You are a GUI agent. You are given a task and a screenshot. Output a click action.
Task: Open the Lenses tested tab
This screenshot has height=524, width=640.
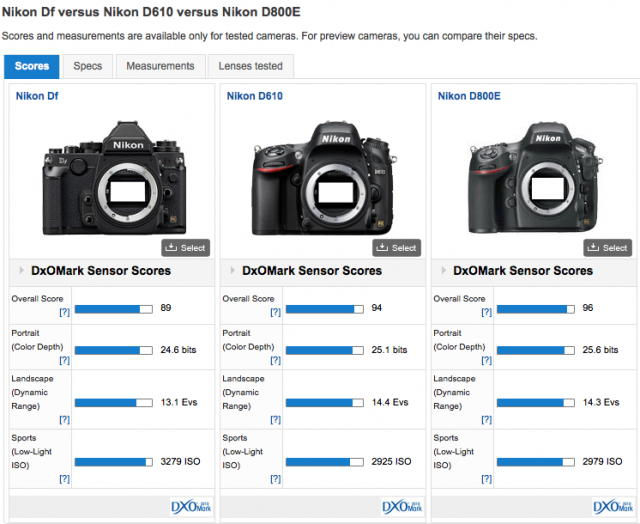click(x=251, y=66)
